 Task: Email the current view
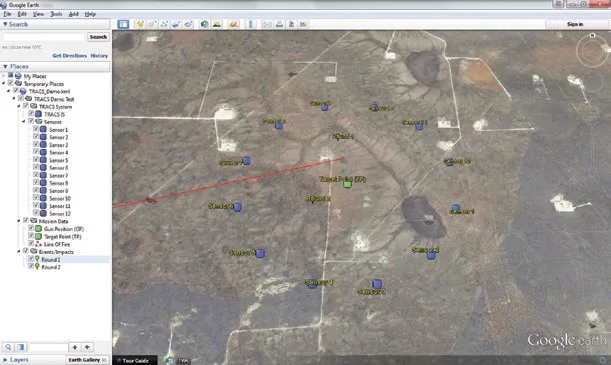point(267,24)
